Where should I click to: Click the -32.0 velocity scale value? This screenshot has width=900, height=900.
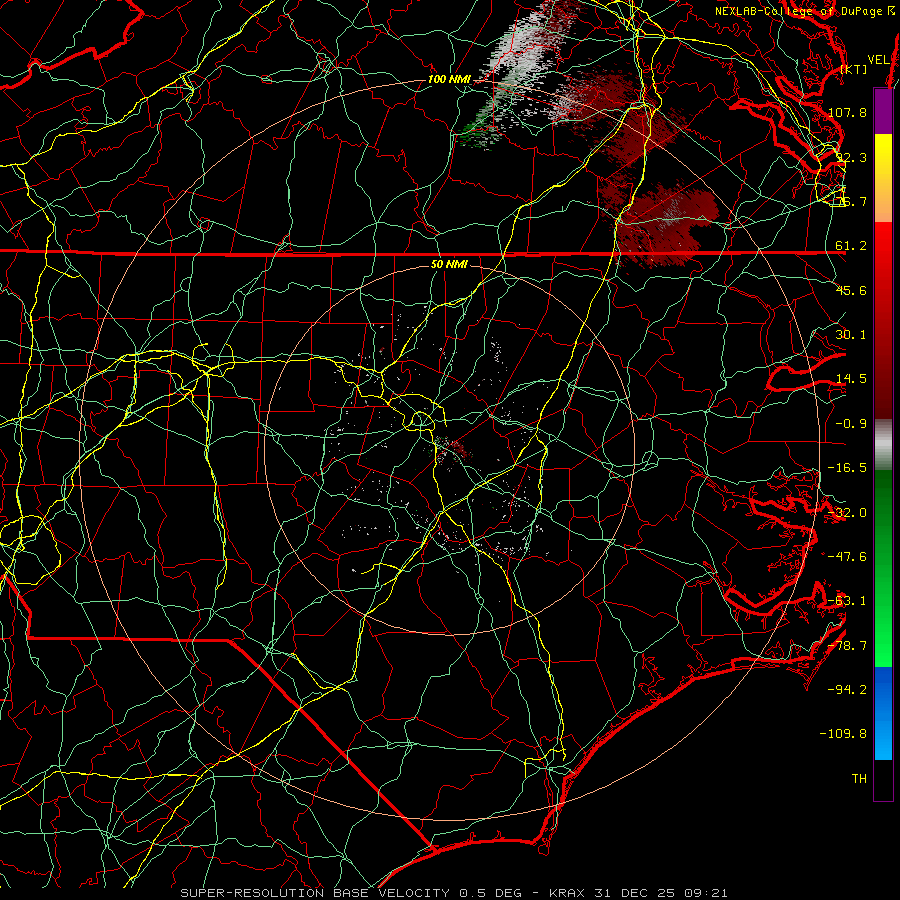pos(847,513)
